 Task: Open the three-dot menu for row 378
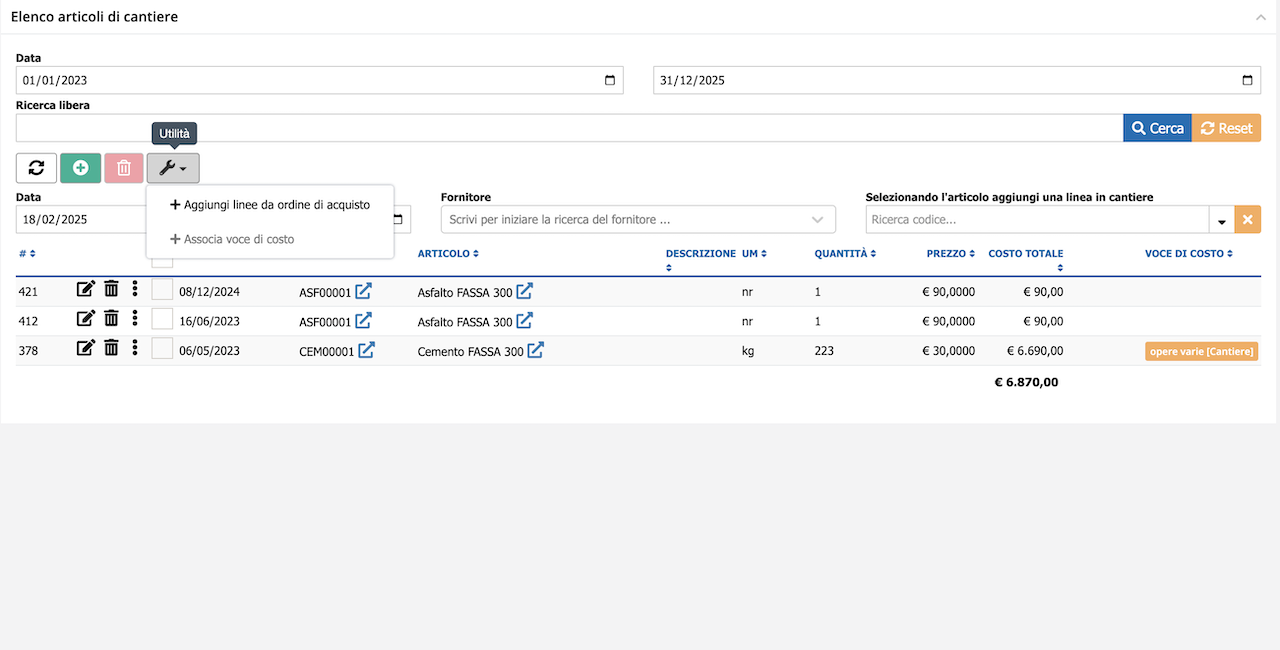click(135, 349)
